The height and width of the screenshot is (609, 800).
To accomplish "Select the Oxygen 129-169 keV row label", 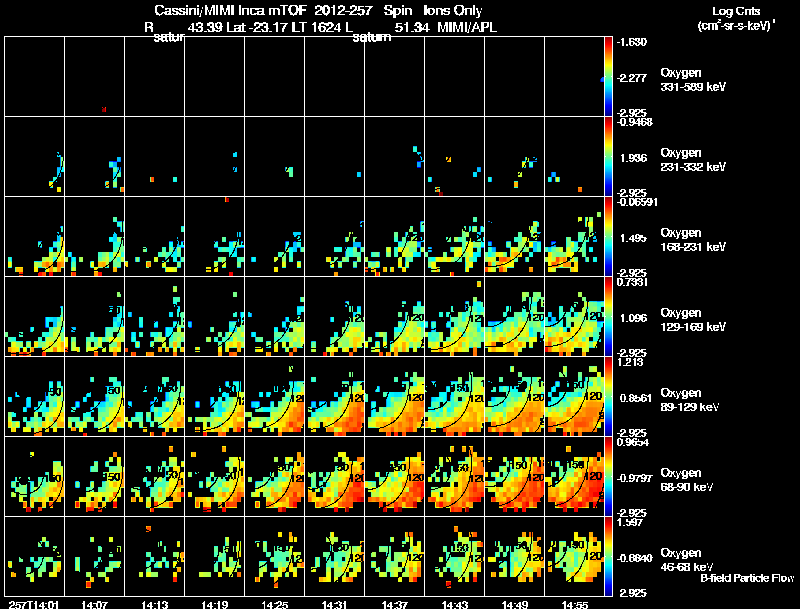I will click(x=693, y=319).
